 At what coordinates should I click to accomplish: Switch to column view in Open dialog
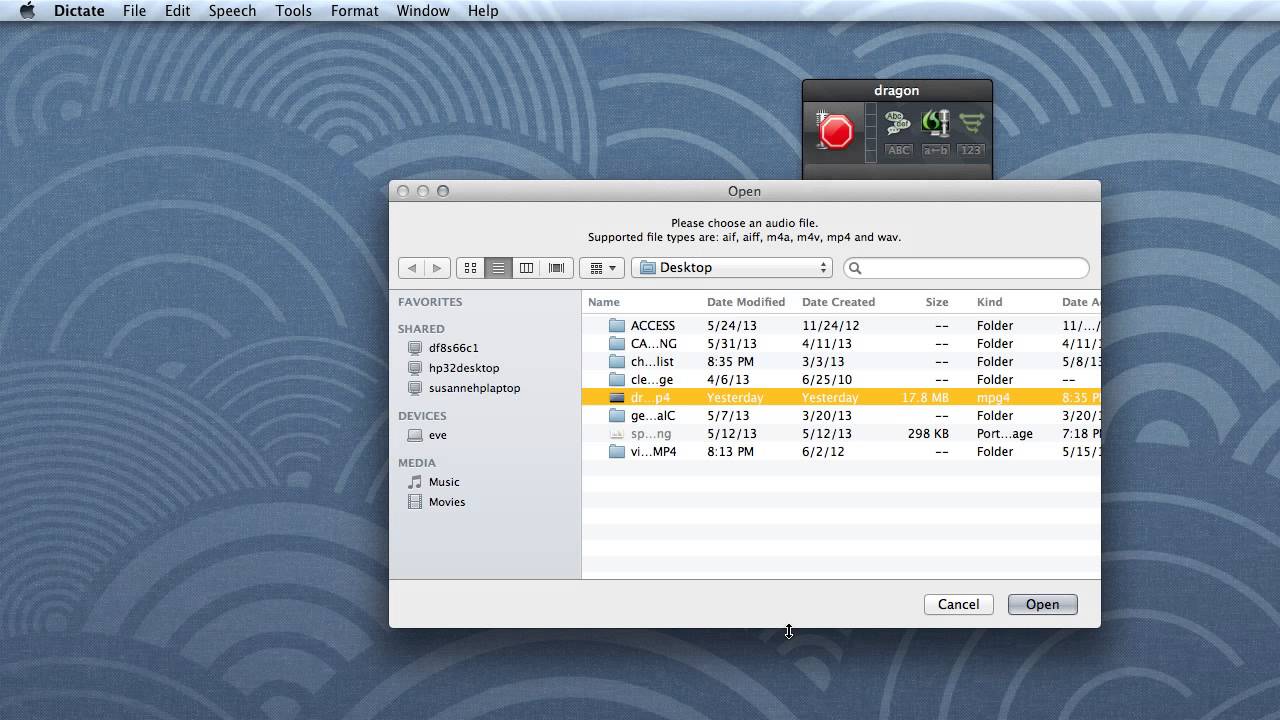tap(526, 268)
